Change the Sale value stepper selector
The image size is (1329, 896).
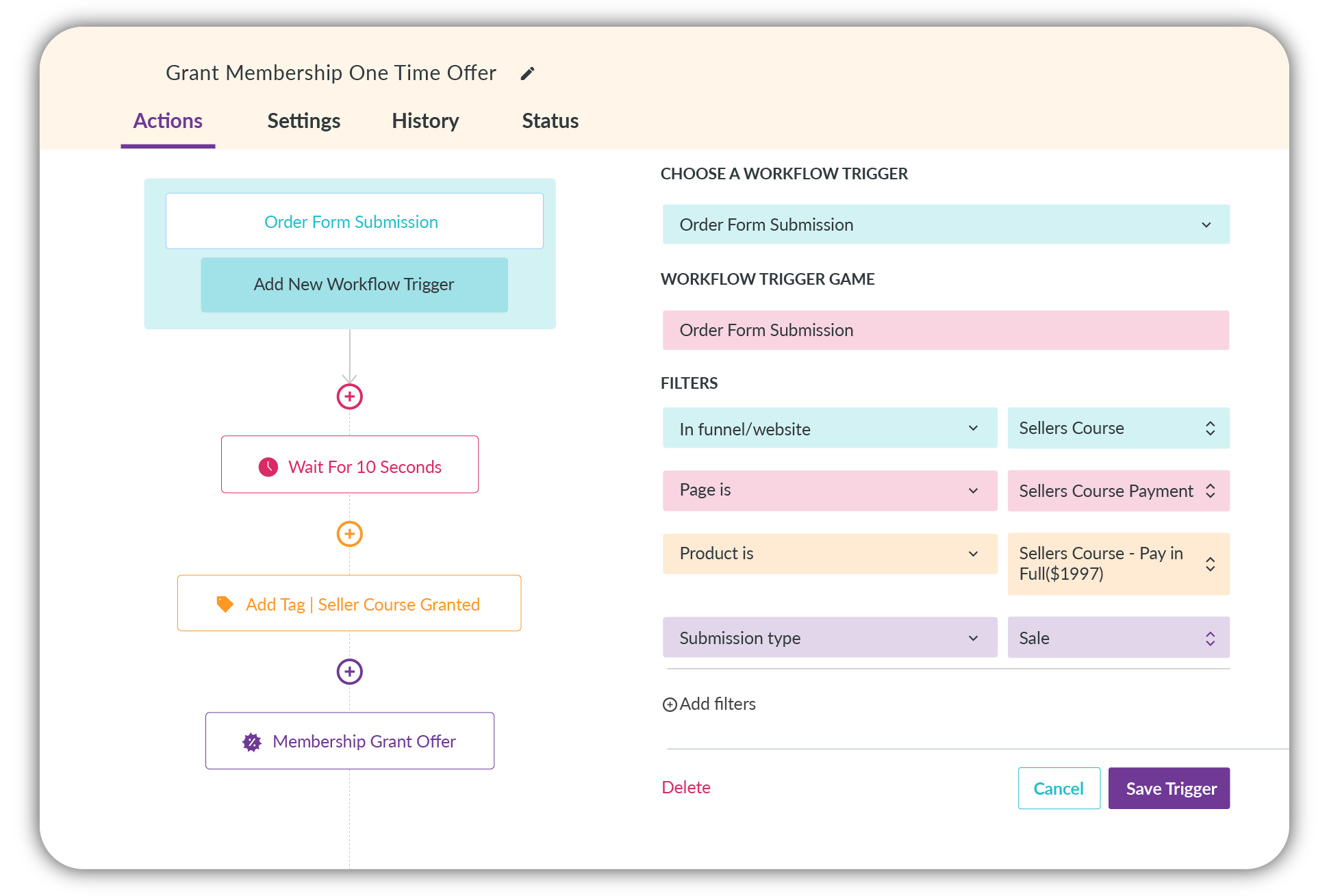[x=1210, y=638]
